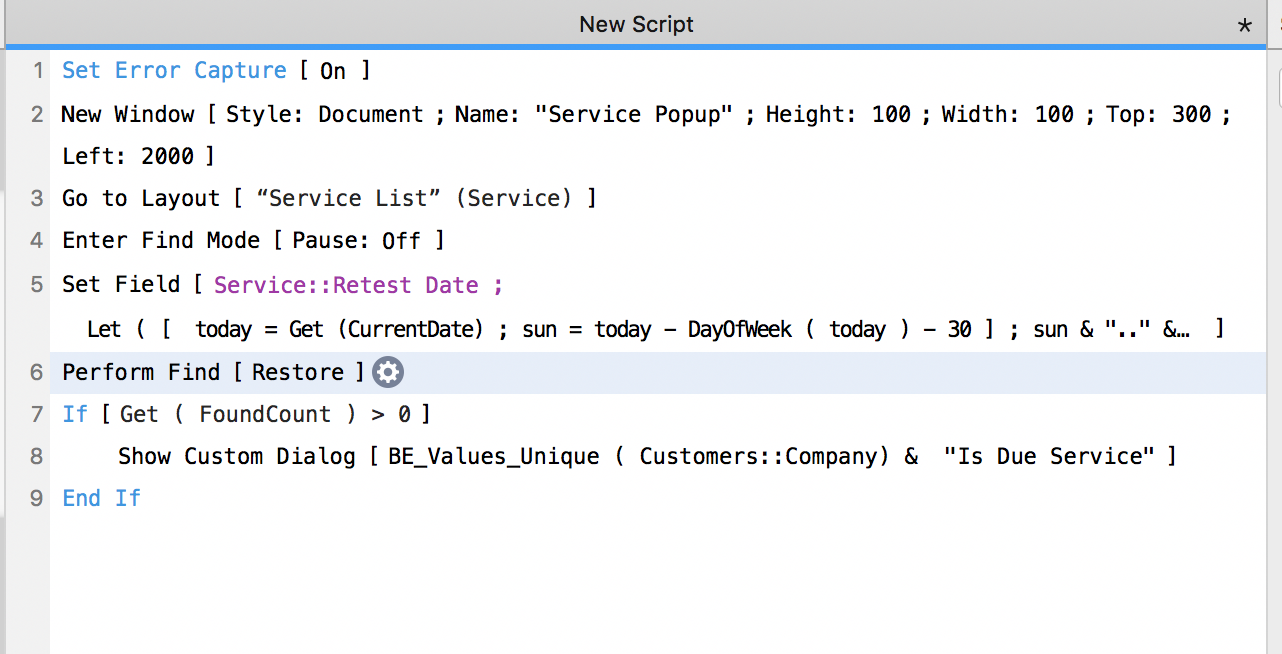Image resolution: width=1282 pixels, height=654 pixels.
Task: Click the Go to Layout step
Action: (x=329, y=198)
